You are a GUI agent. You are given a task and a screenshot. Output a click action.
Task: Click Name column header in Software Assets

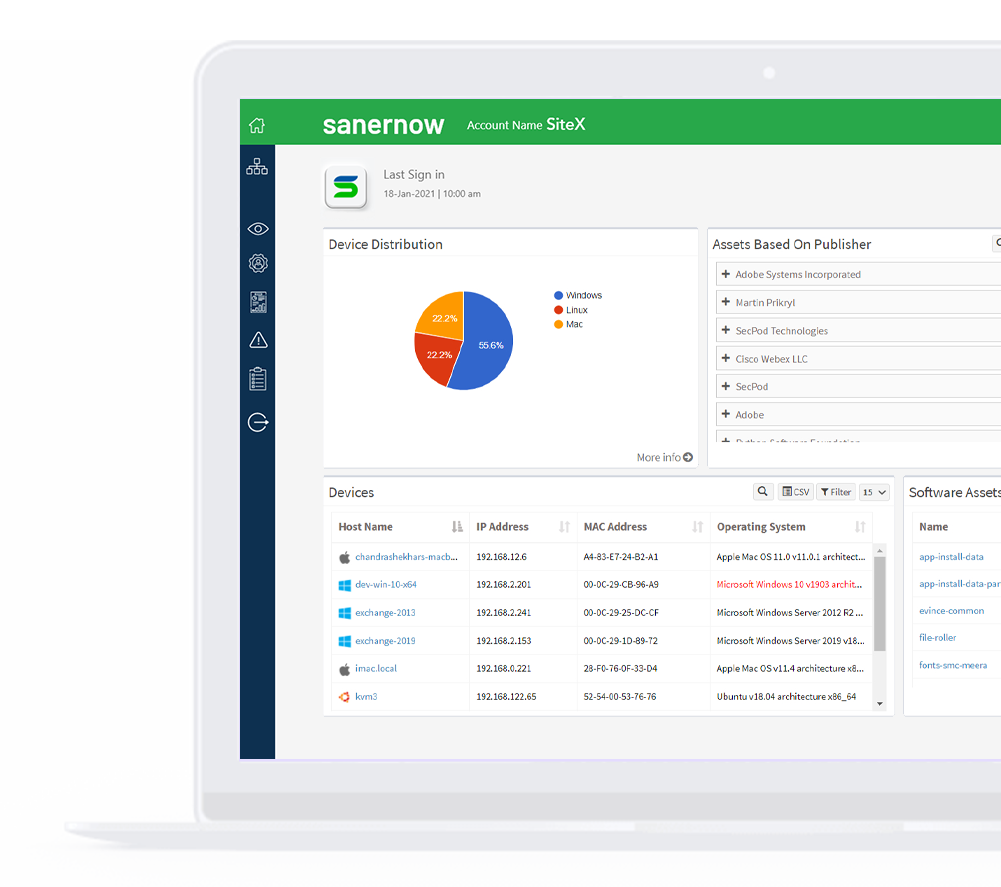(933, 527)
